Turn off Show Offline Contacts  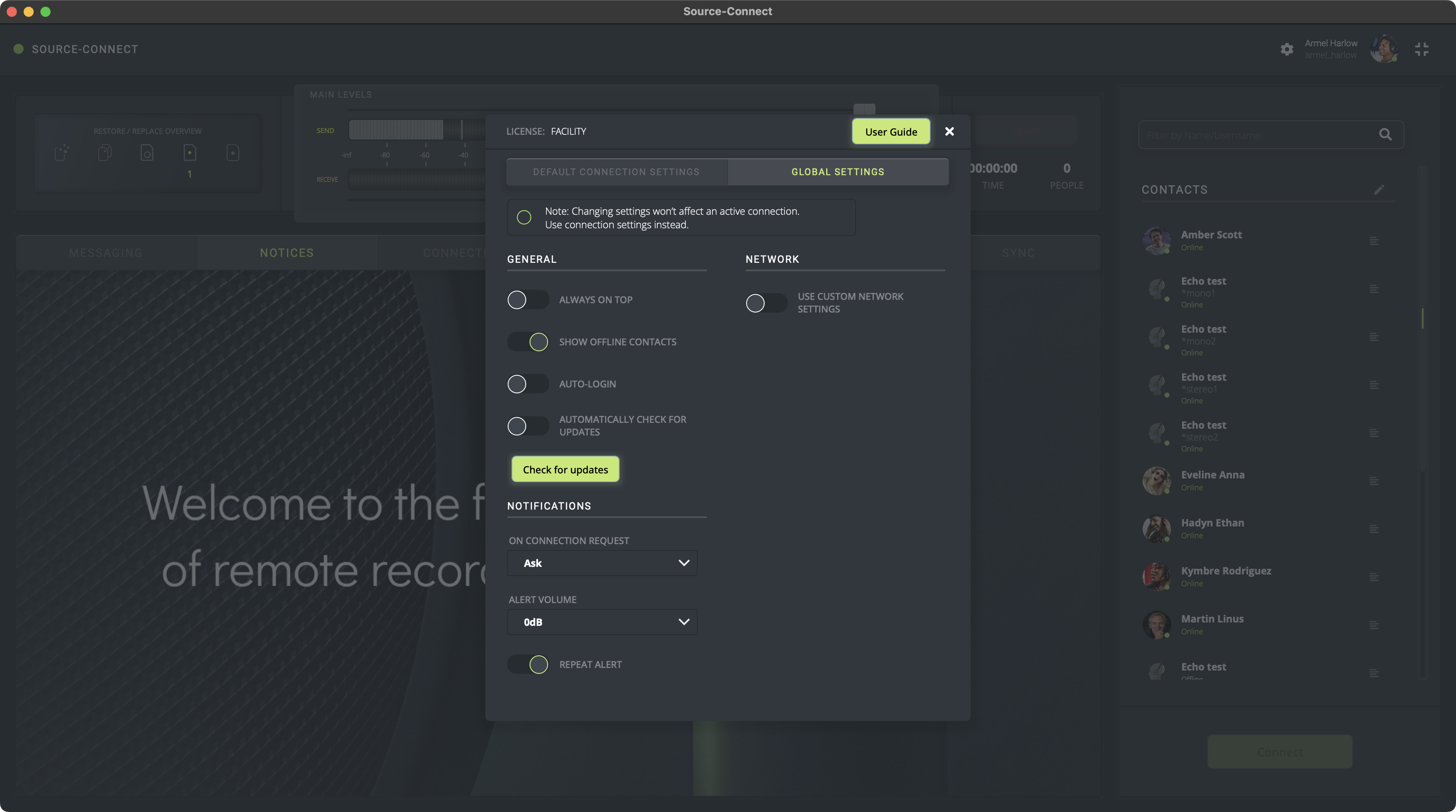[527, 342]
